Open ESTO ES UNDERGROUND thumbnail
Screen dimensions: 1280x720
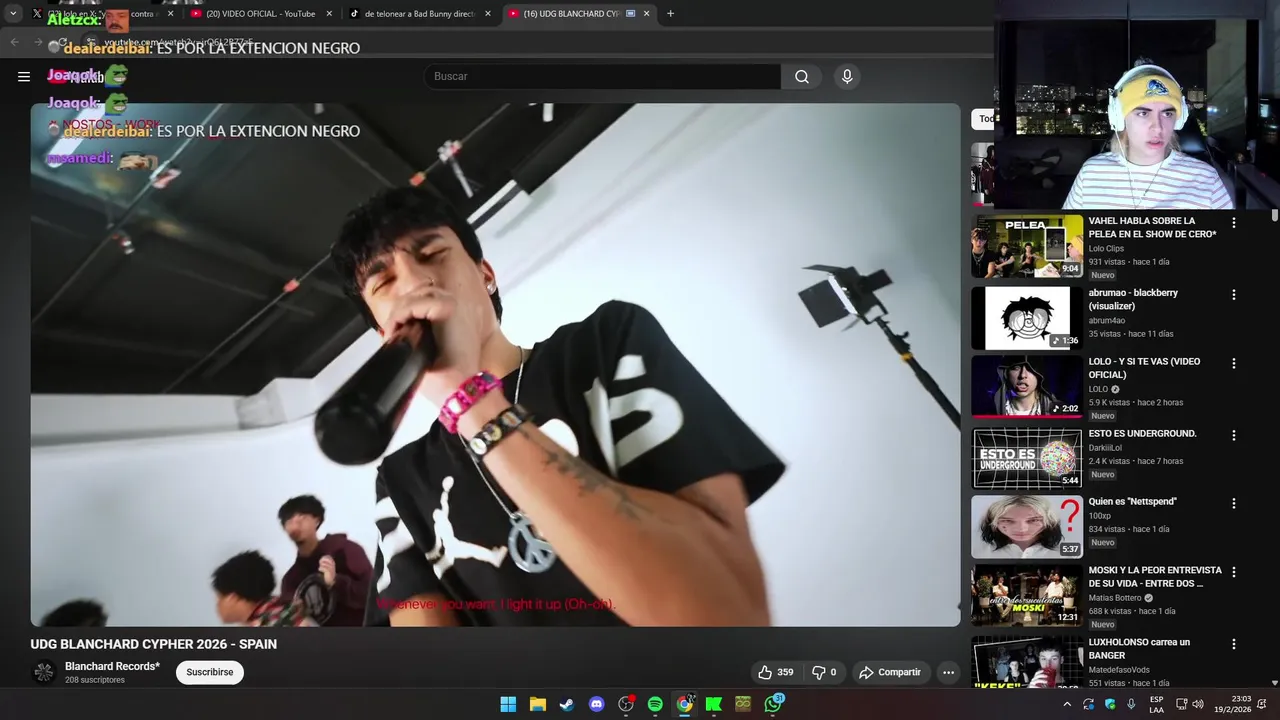(x=1027, y=458)
